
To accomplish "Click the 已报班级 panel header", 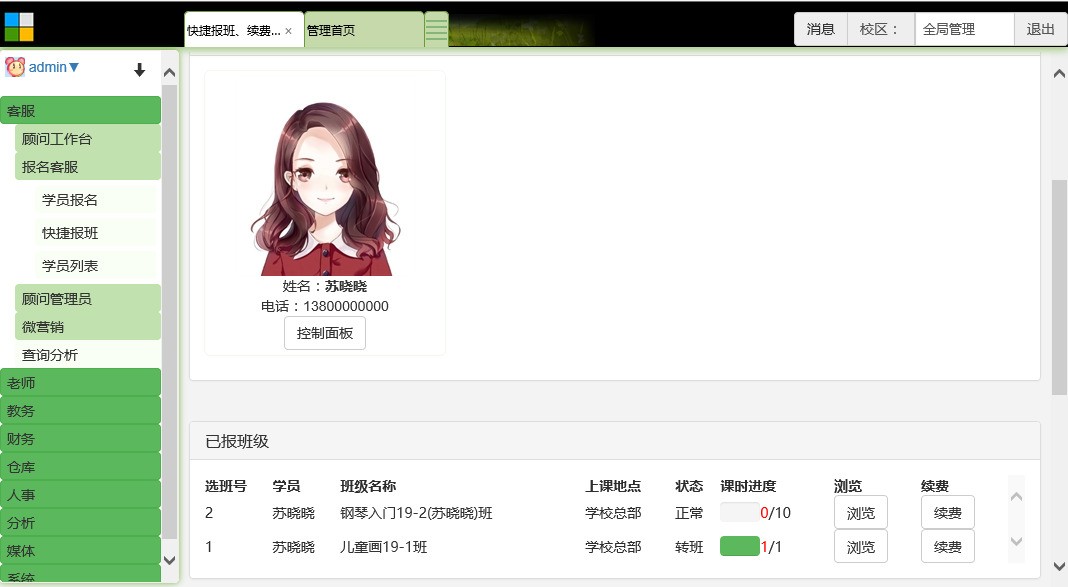I will point(614,441).
